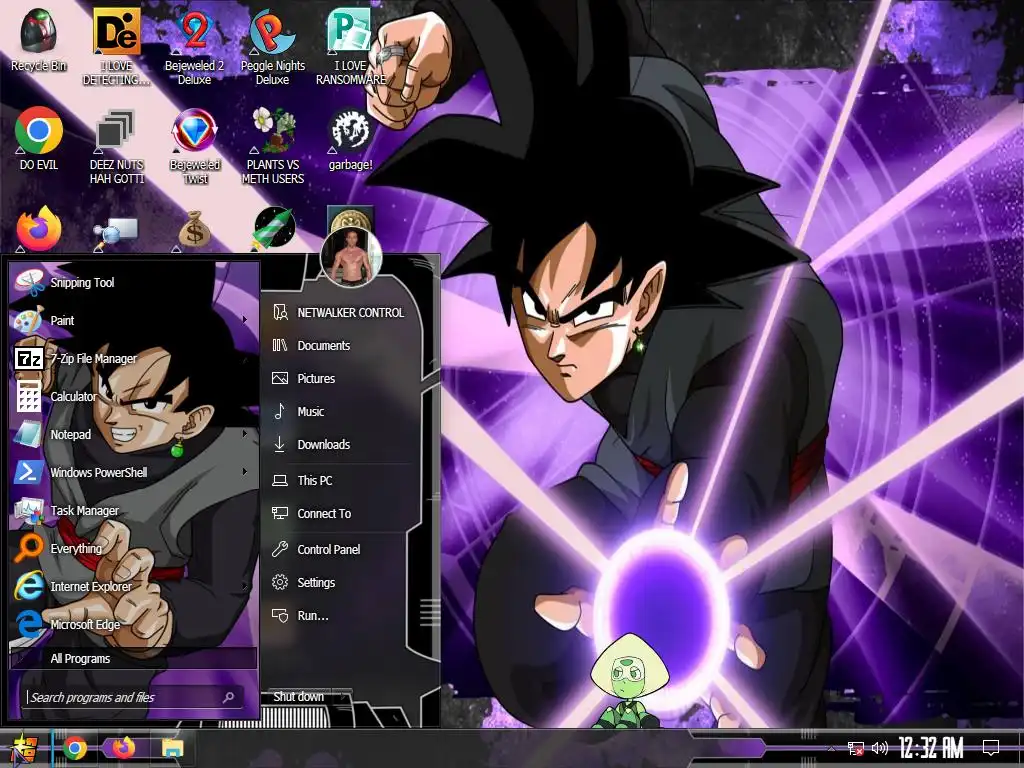Expand the Notepad jump list arrow
This screenshot has width=1024, height=768.
click(245, 434)
